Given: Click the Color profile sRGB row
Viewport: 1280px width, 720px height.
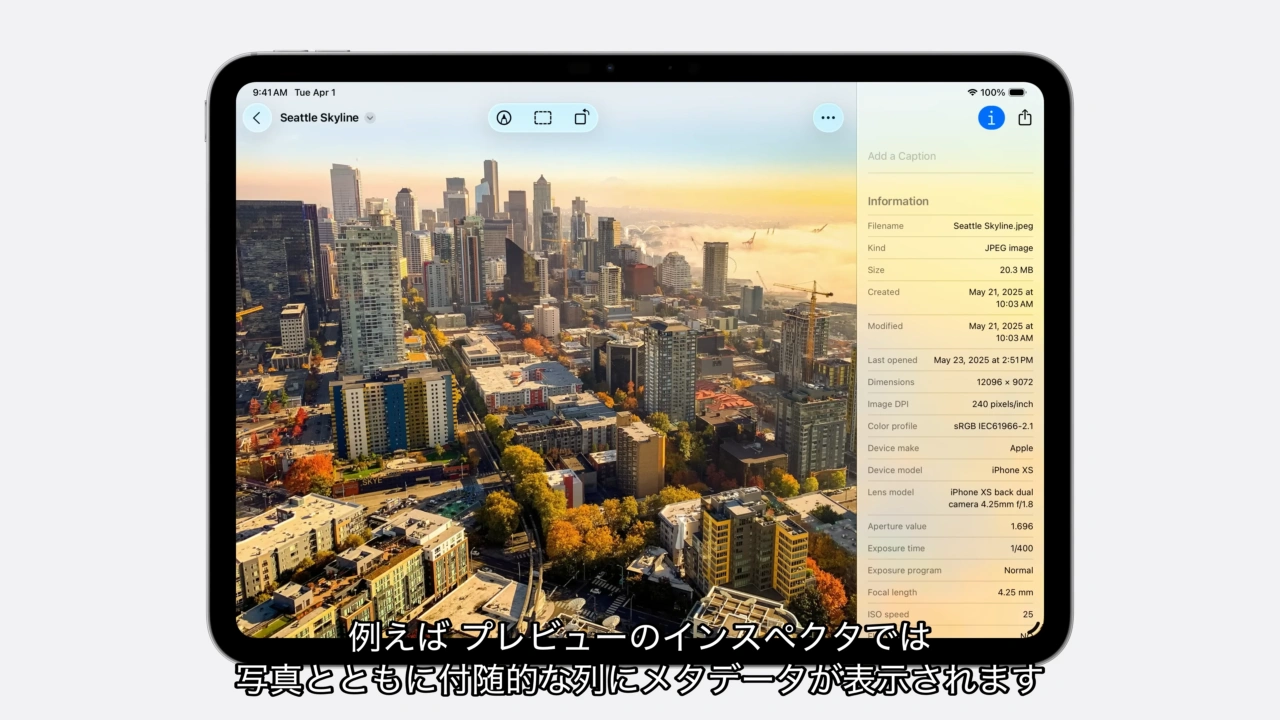Looking at the screenshot, I should 950,426.
